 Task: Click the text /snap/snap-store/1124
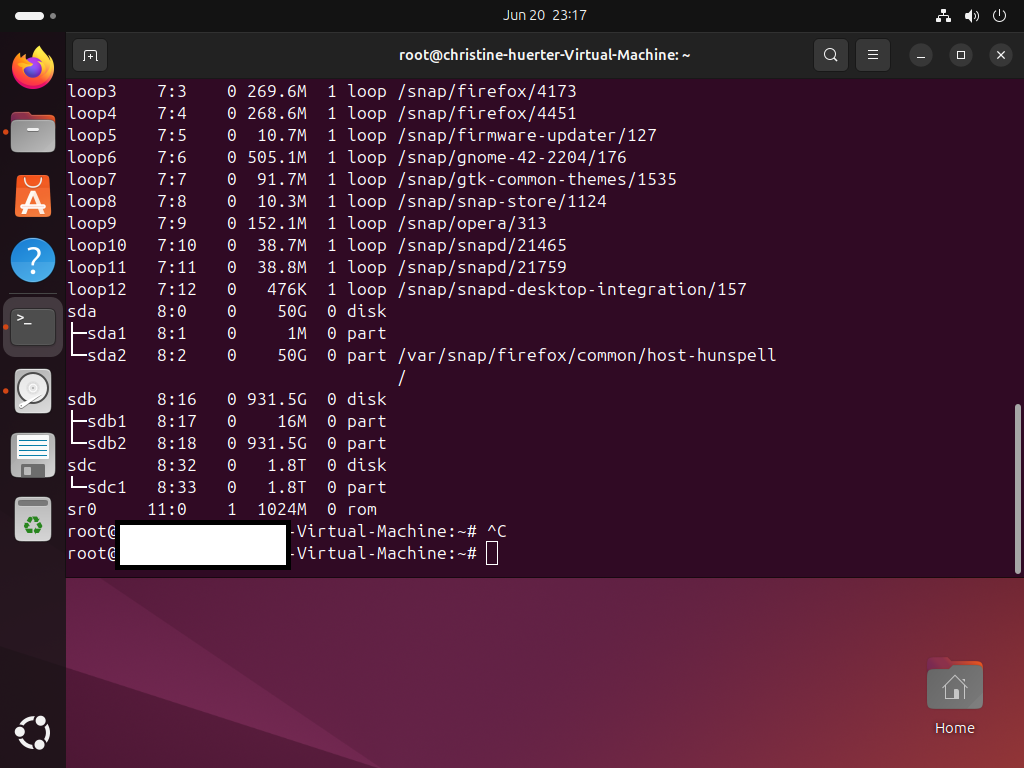point(502,201)
